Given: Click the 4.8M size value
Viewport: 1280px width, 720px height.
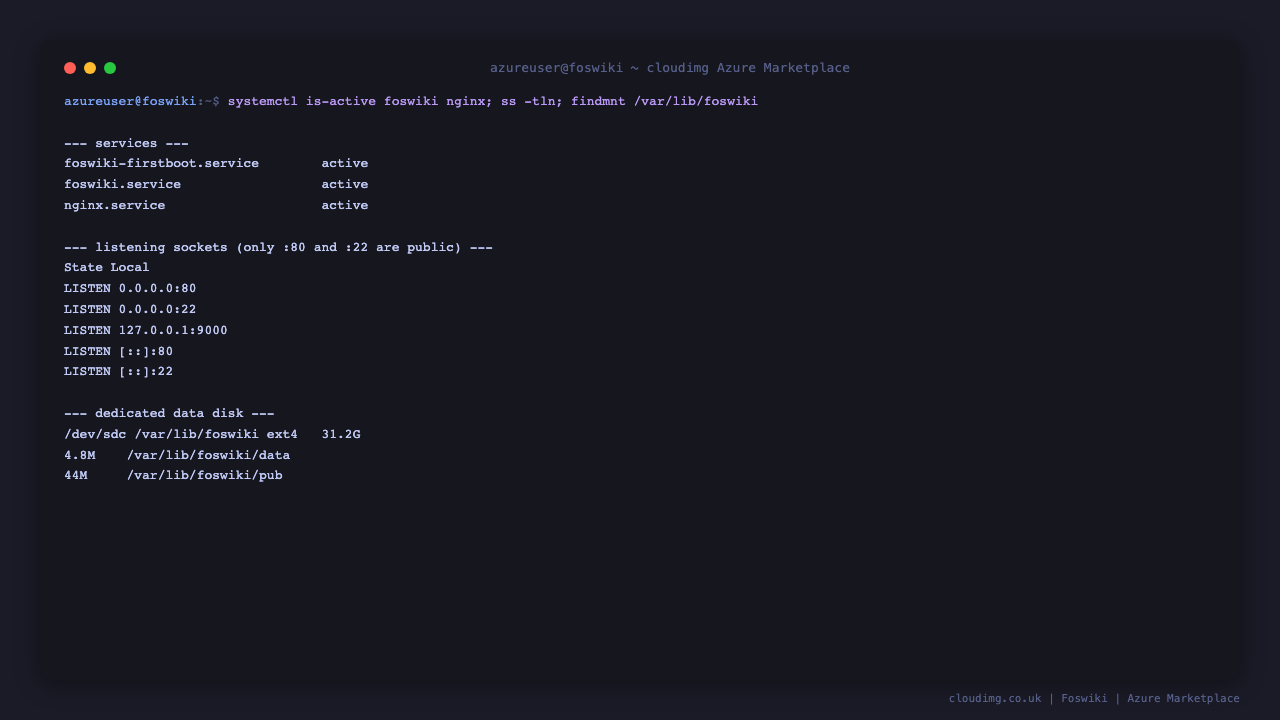Looking at the screenshot, I should pos(80,456).
